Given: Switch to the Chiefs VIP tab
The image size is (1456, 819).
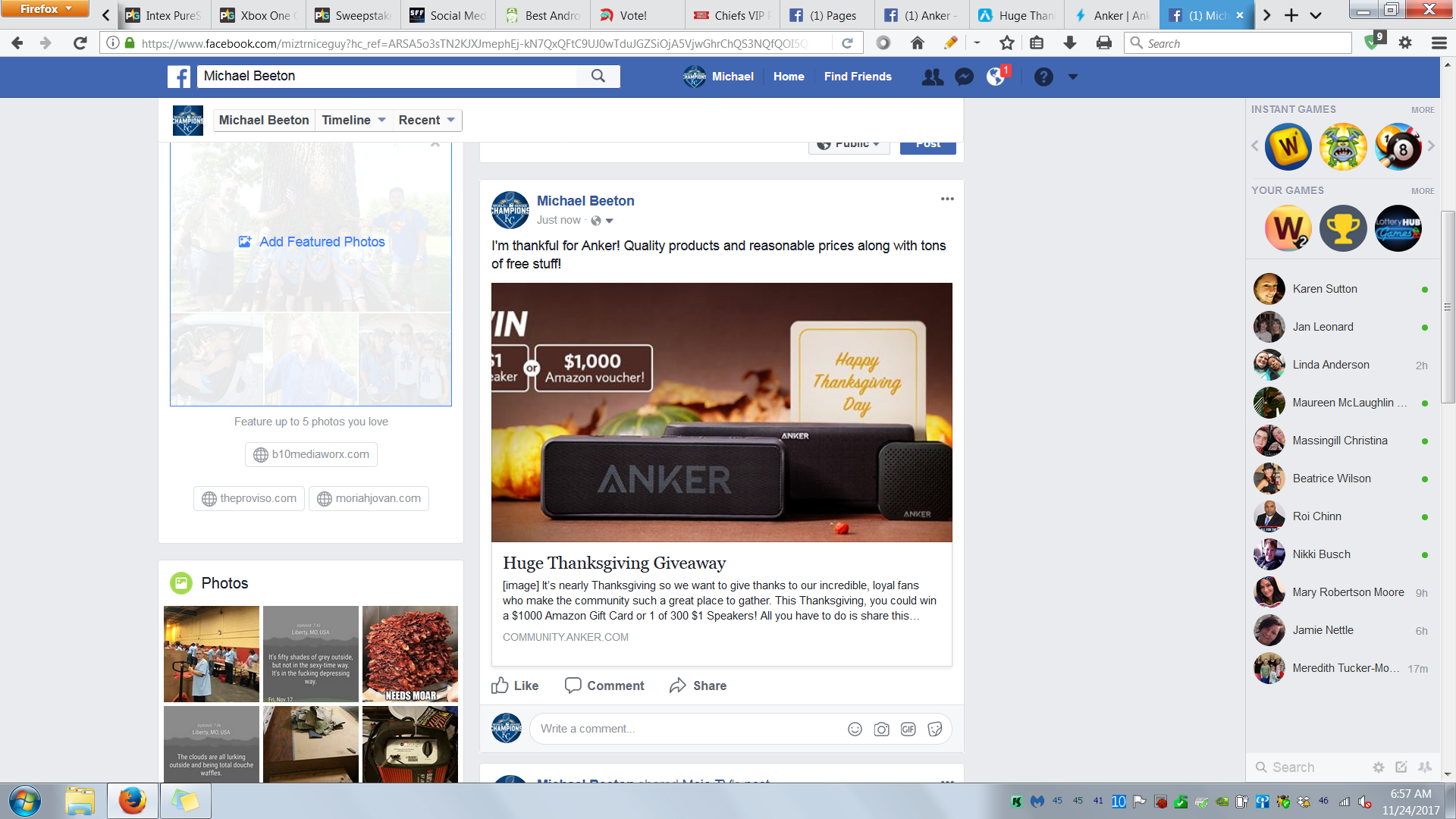Looking at the screenshot, I should point(732,15).
